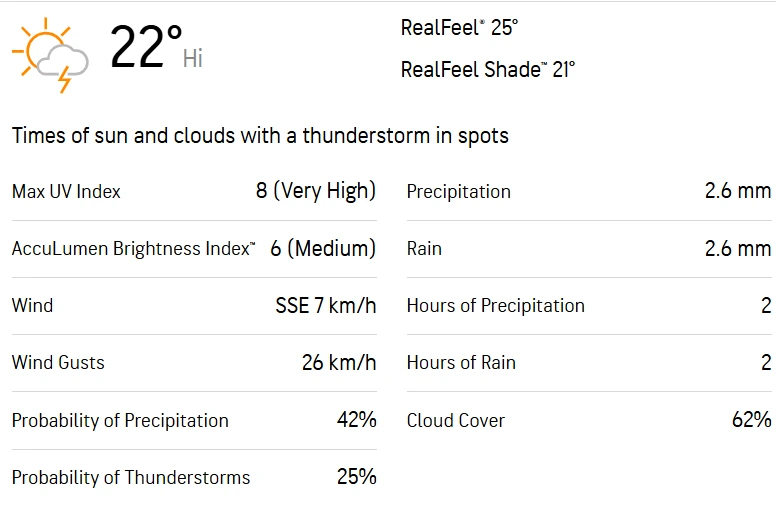
Task: Click the RealFeel Shade 21° text
Action: [x=487, y=69]
